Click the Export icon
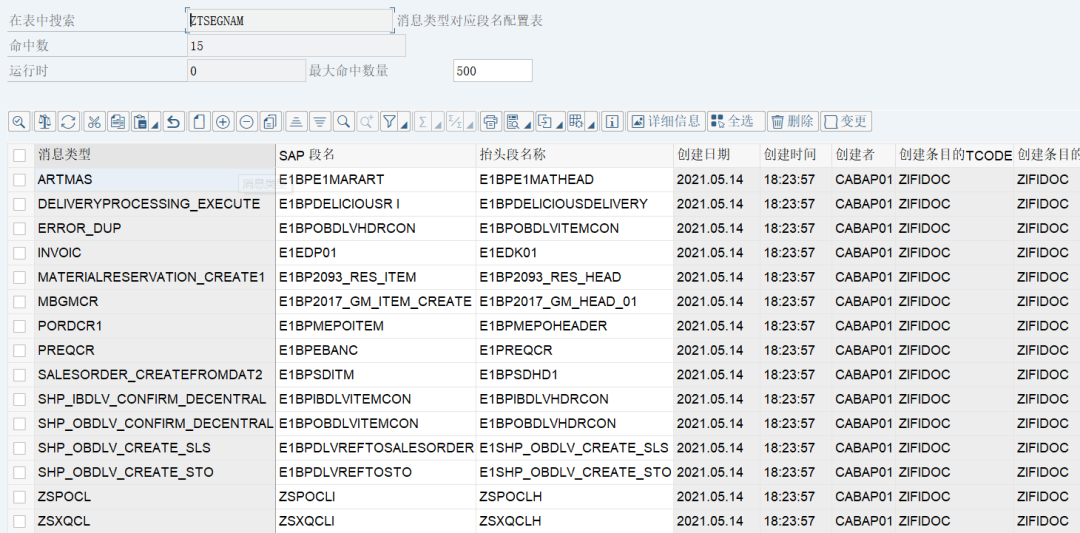1080x533 pixels. coord(545,122)
